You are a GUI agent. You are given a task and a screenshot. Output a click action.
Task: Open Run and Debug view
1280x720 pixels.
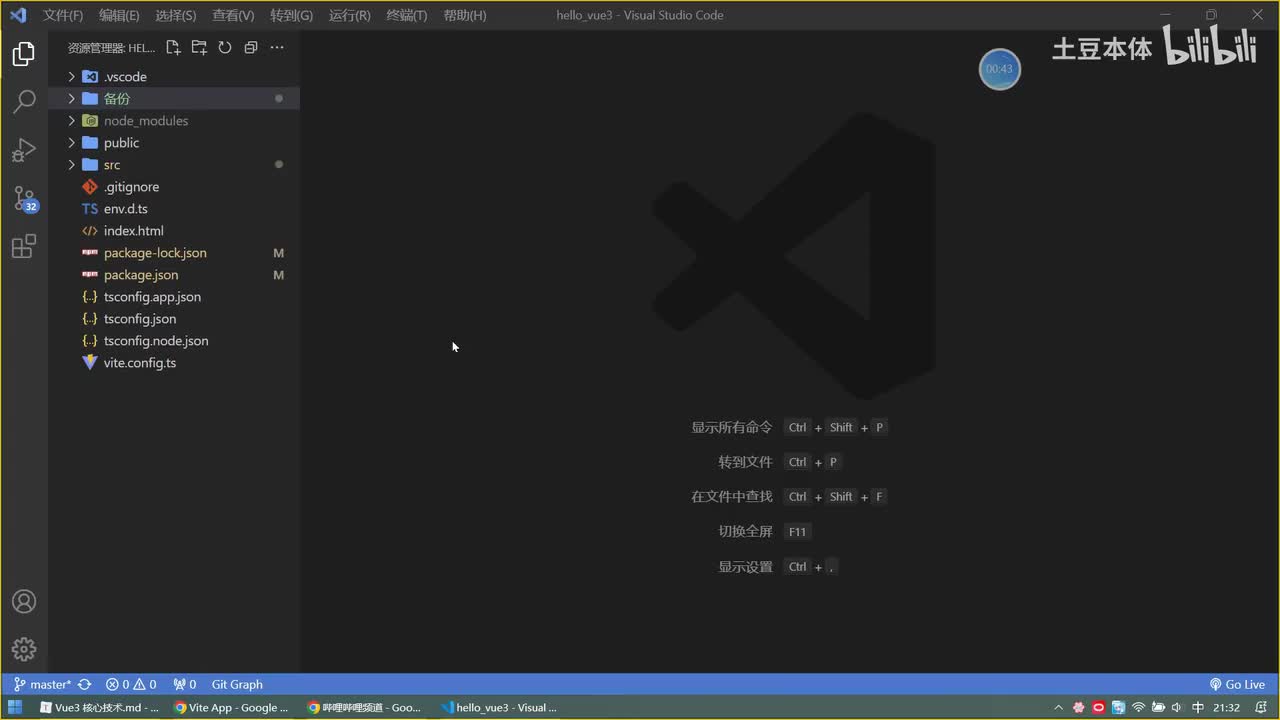[24, 150]
